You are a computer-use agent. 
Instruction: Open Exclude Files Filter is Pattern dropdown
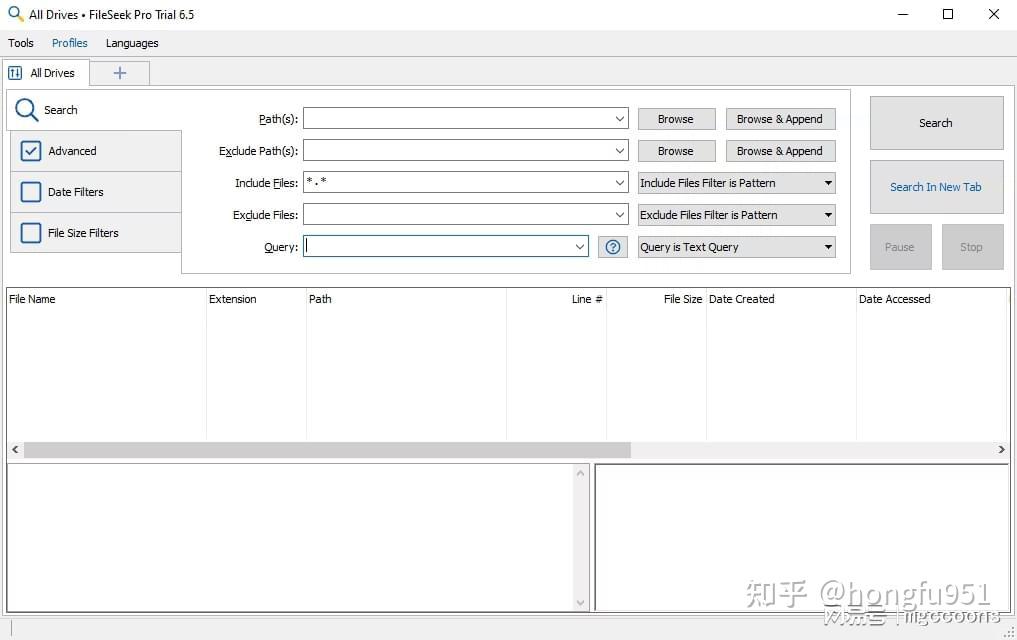click(736, 215)
